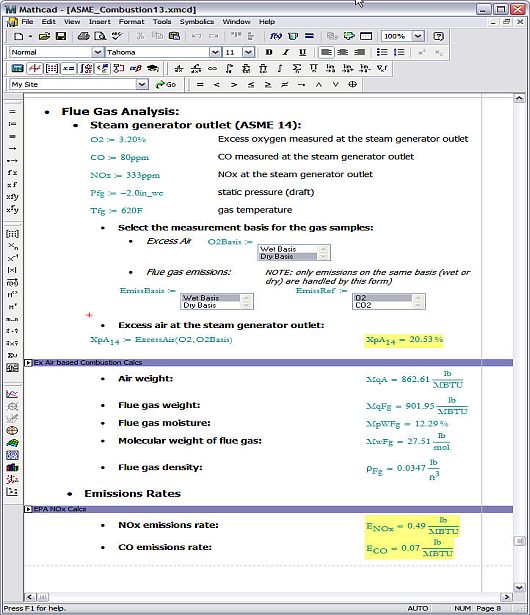Click the New worksheet icon
Image resolution: width=530 pixels, height=615 pixels.
point(18,36)
